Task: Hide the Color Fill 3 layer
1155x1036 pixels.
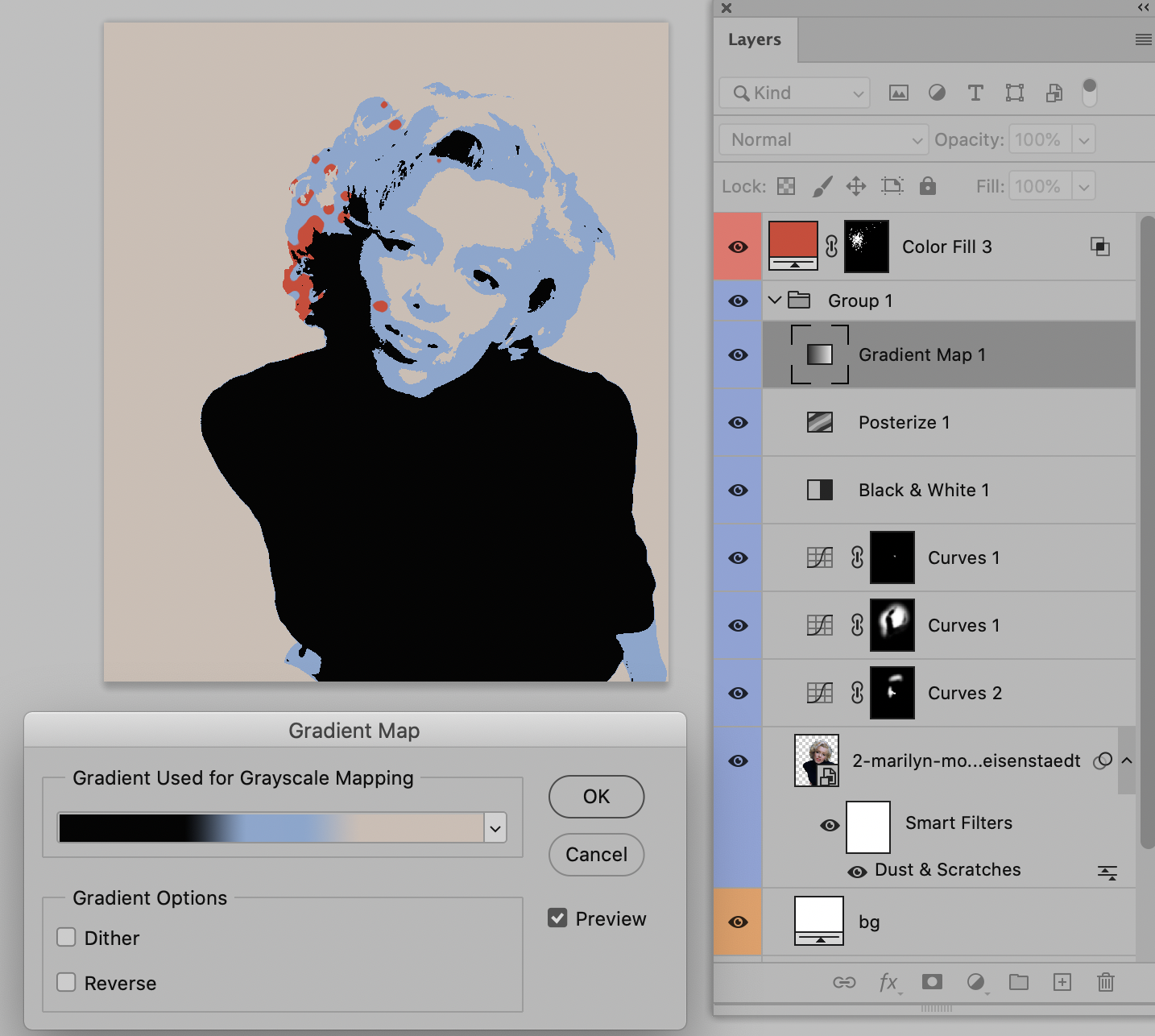Action: tap(738, 247)
